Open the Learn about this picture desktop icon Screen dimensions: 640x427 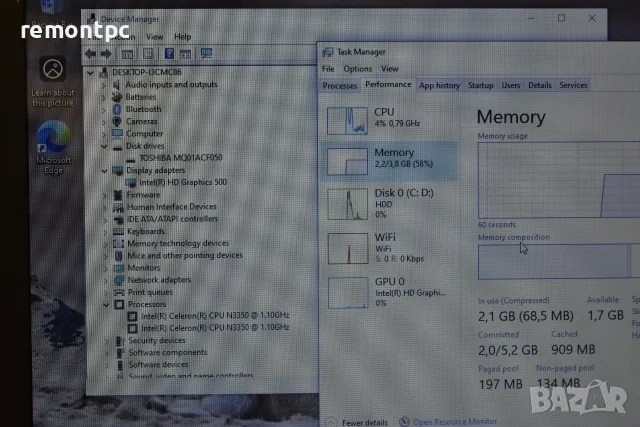tap(53, 82)
